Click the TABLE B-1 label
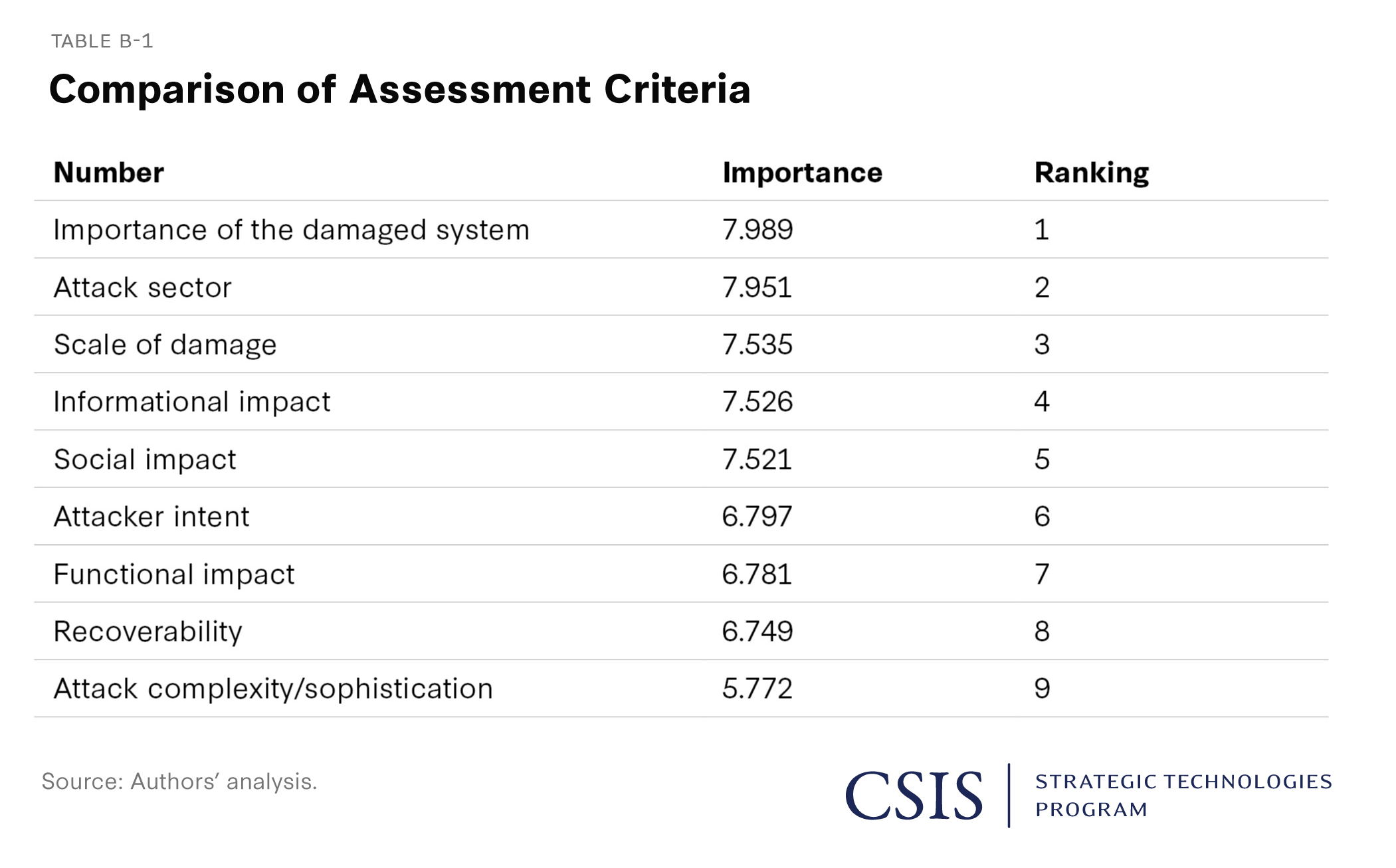Viewport: 1396px width, 868px height. (102, 41)
